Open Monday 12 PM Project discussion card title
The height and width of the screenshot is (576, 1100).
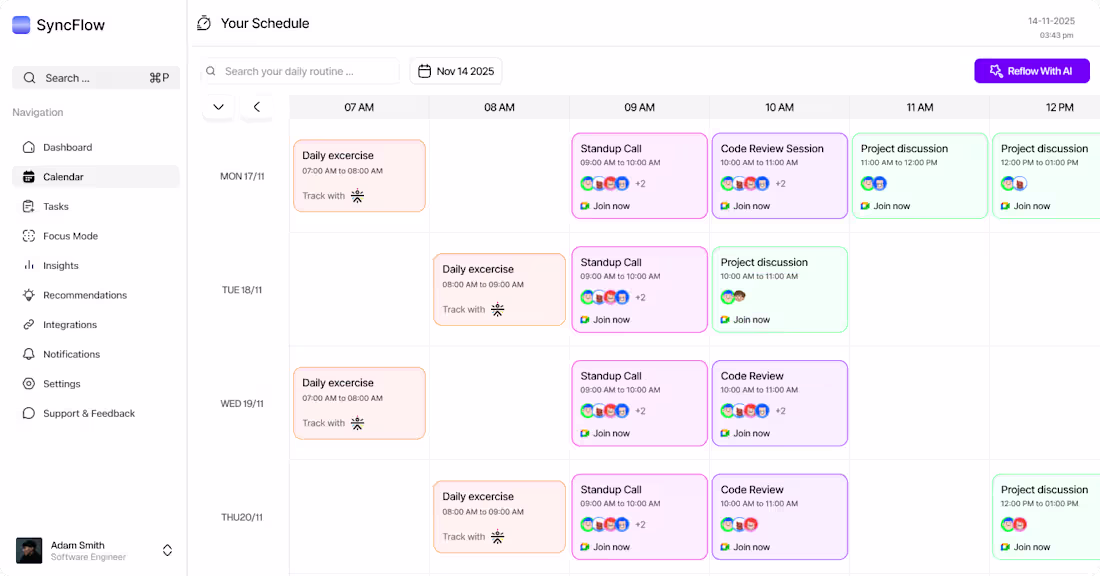pos(1044,149)
